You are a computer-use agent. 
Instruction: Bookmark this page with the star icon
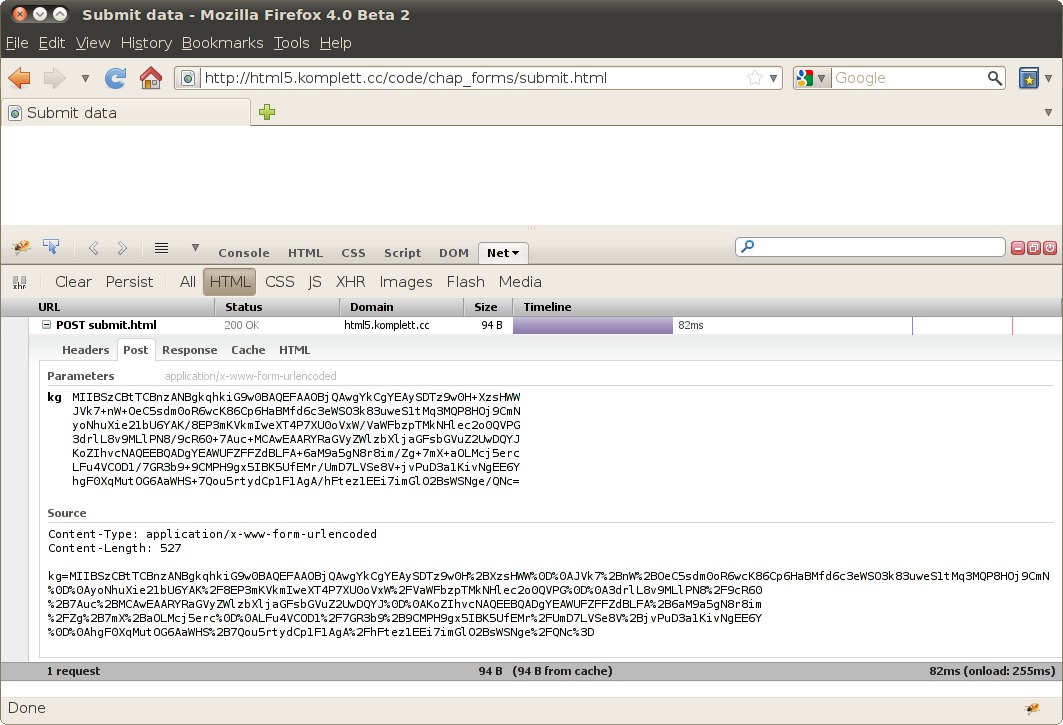pyautogui.click(x=755, y=78)
